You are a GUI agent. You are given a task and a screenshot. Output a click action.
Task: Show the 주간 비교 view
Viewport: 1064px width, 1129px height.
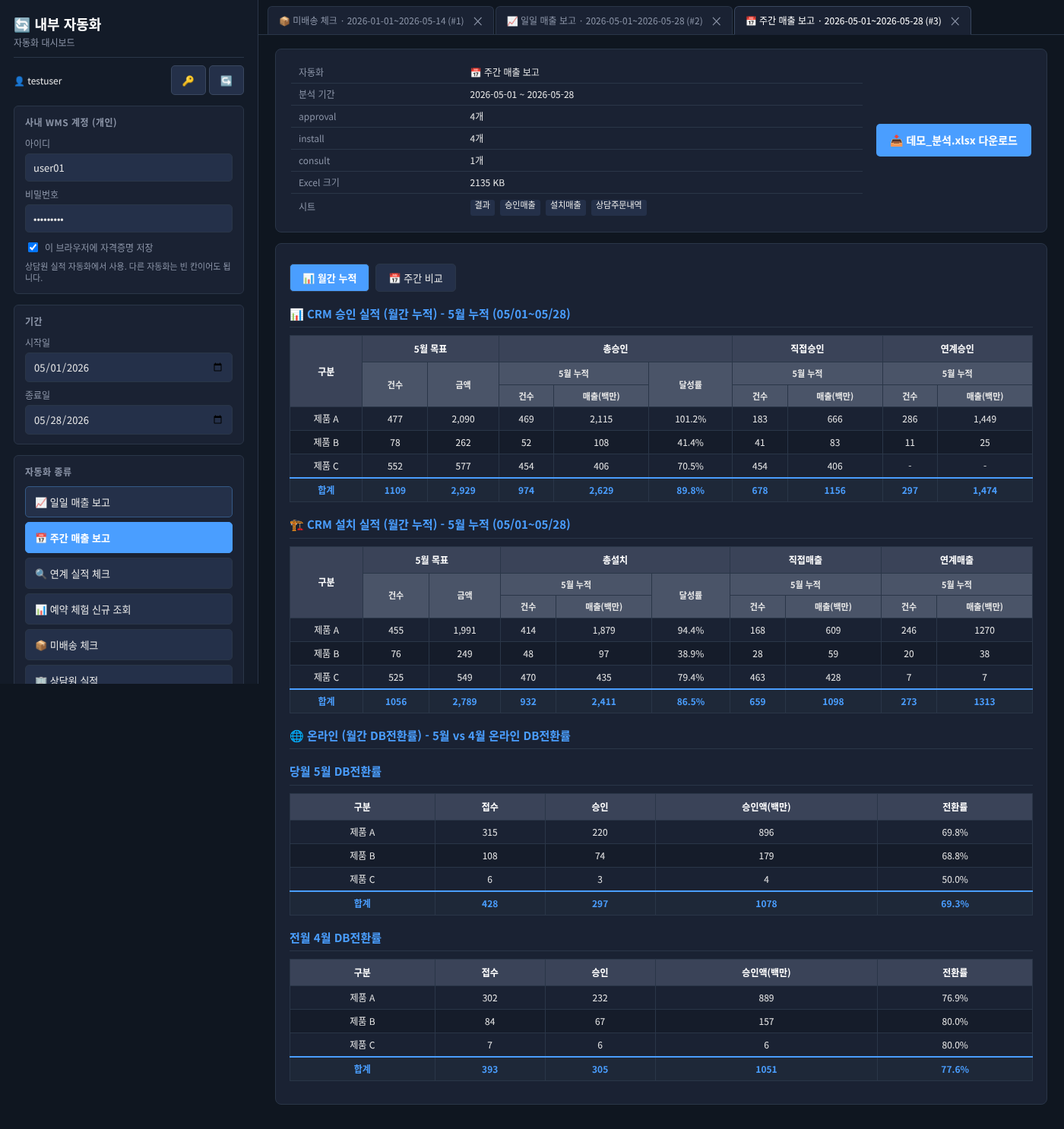(x=416, y=278)
